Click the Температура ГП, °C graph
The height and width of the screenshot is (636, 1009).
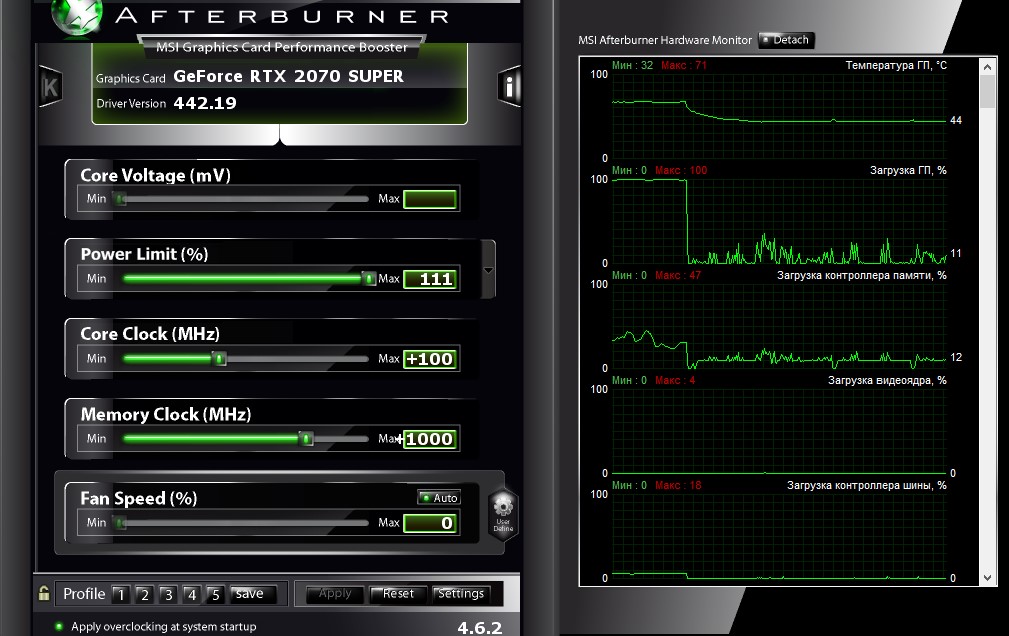click(x=779, y=116)
